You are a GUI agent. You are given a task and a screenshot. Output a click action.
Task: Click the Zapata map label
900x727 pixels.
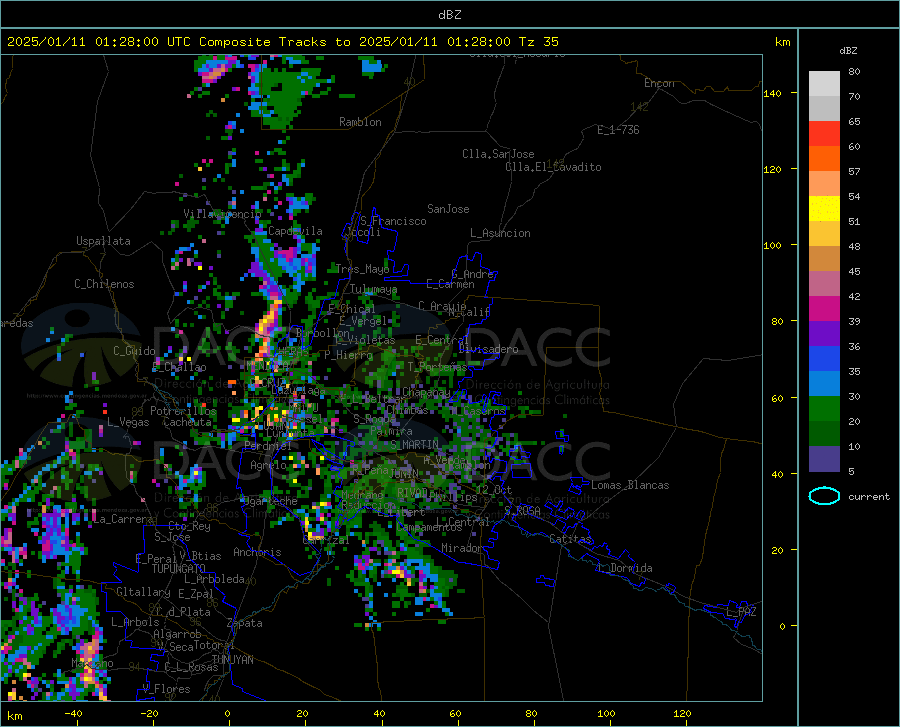(x=245, y=623)
